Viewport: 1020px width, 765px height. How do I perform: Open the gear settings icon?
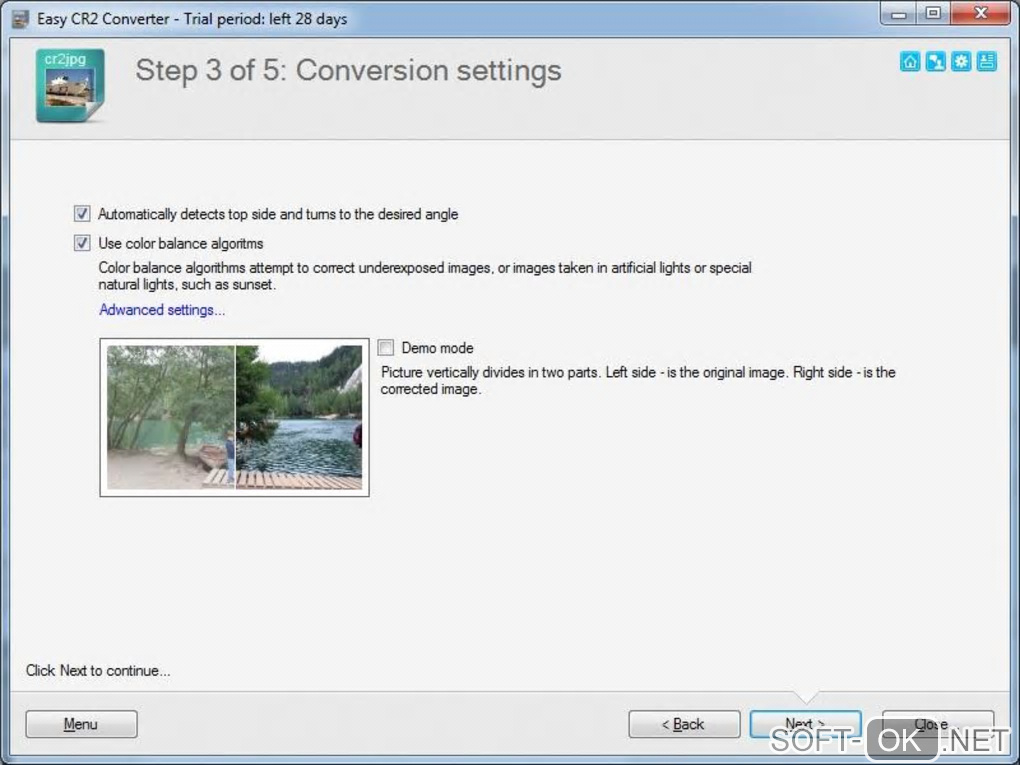tap(961, 62)
